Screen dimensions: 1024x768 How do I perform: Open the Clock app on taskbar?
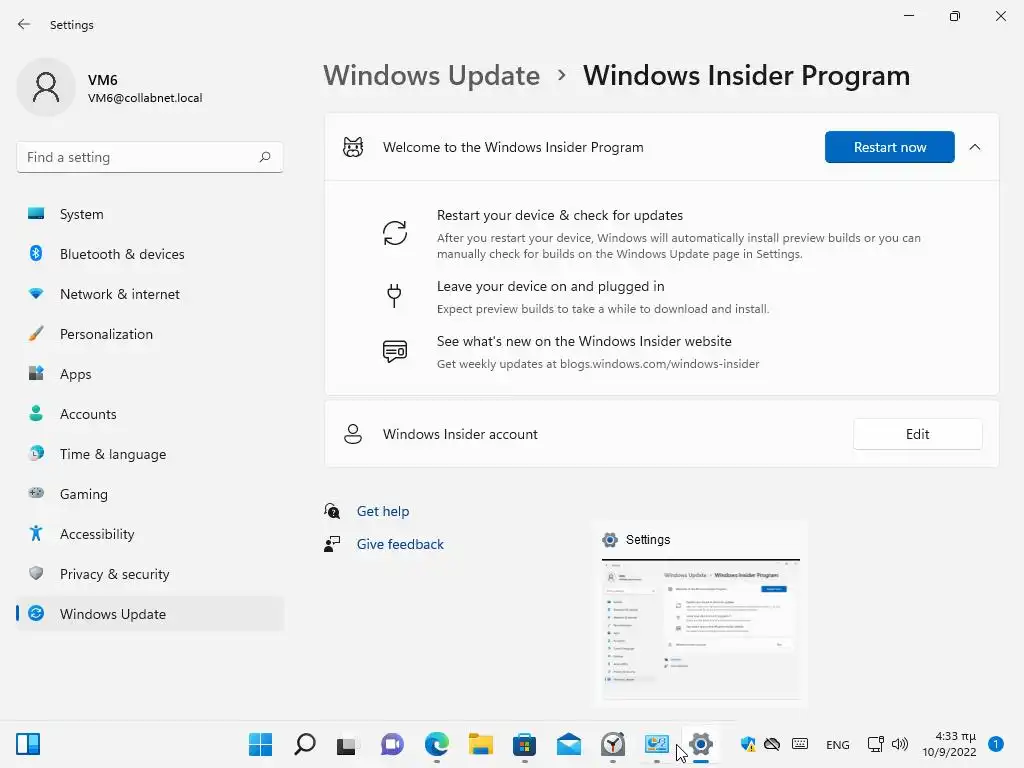613,744
